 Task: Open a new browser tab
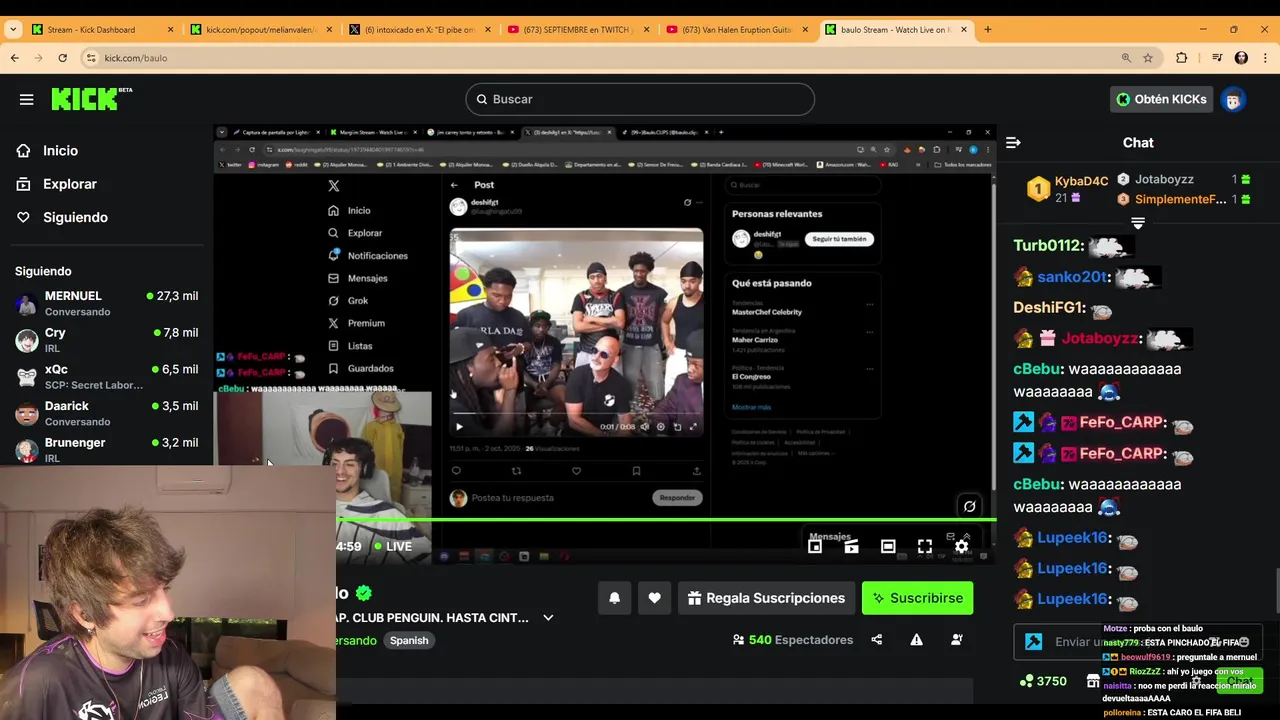(x=987, y=29)
